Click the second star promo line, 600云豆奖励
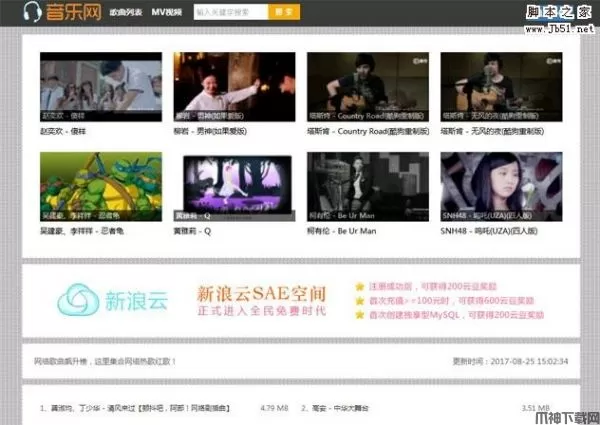The width and height of the screenshot is (600, 425). click(452, 301)
